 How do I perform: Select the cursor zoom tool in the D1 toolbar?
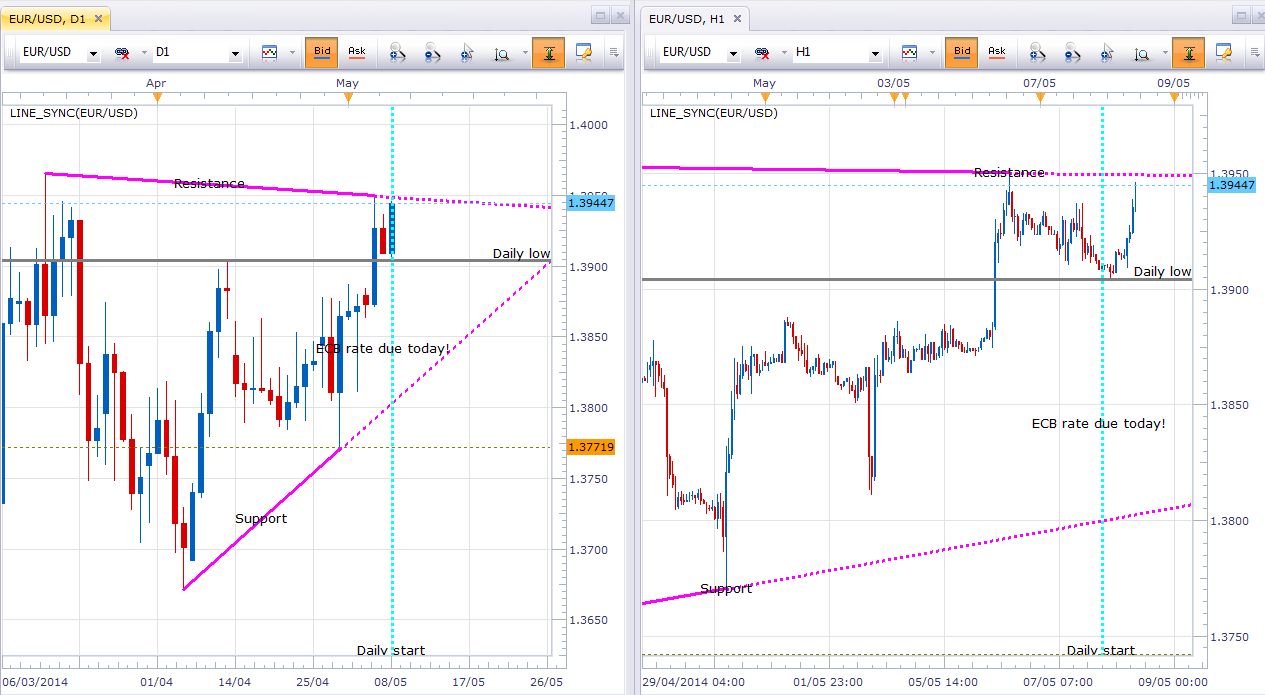[467, 53]
